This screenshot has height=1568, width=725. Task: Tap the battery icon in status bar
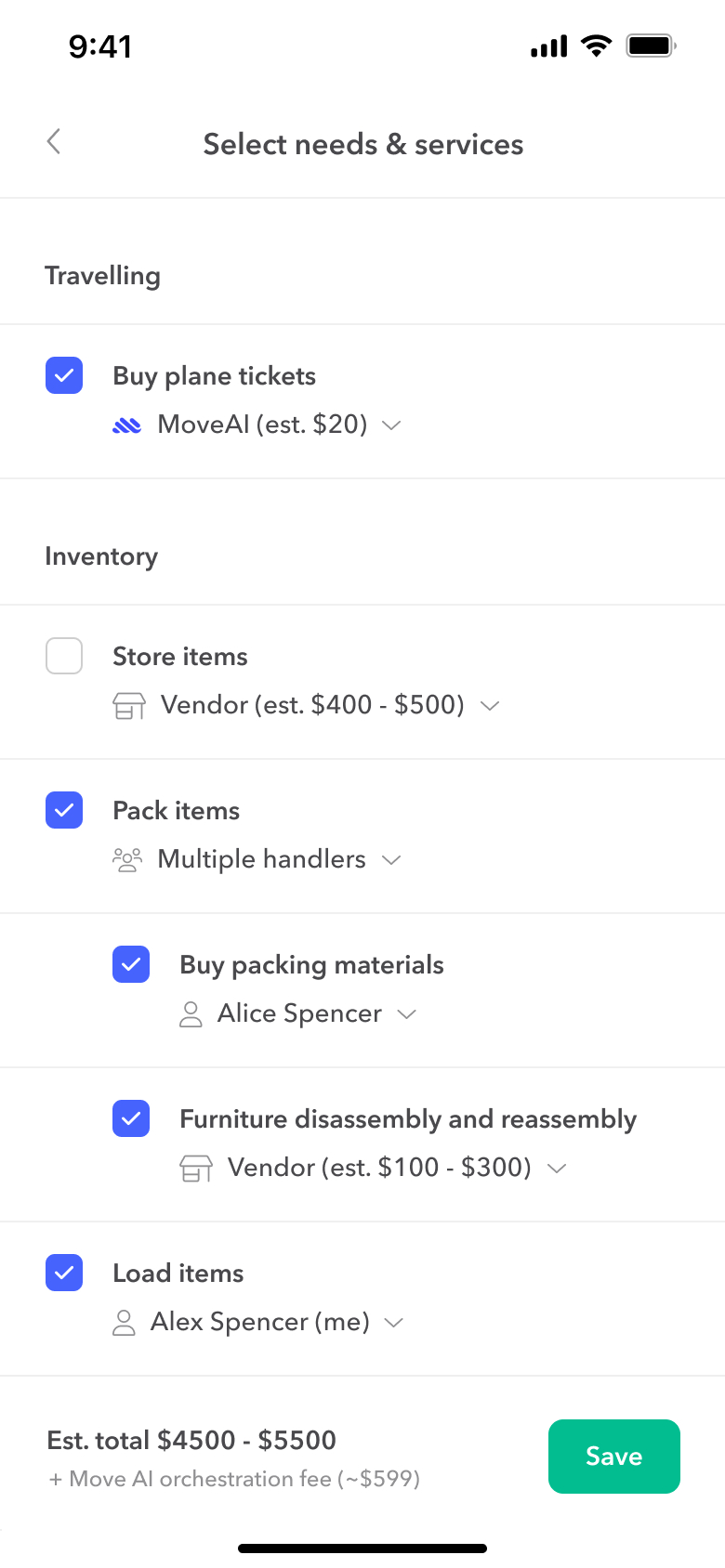click(650, 46)
